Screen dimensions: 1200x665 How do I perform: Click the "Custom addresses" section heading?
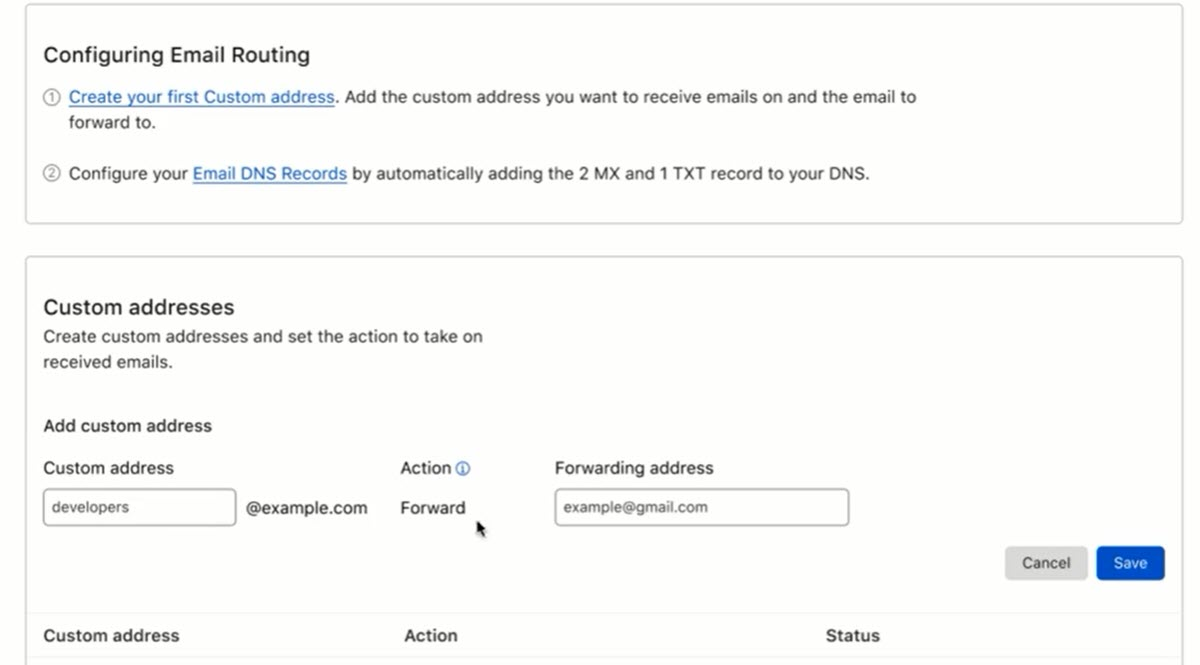click(x=138, y=307)
